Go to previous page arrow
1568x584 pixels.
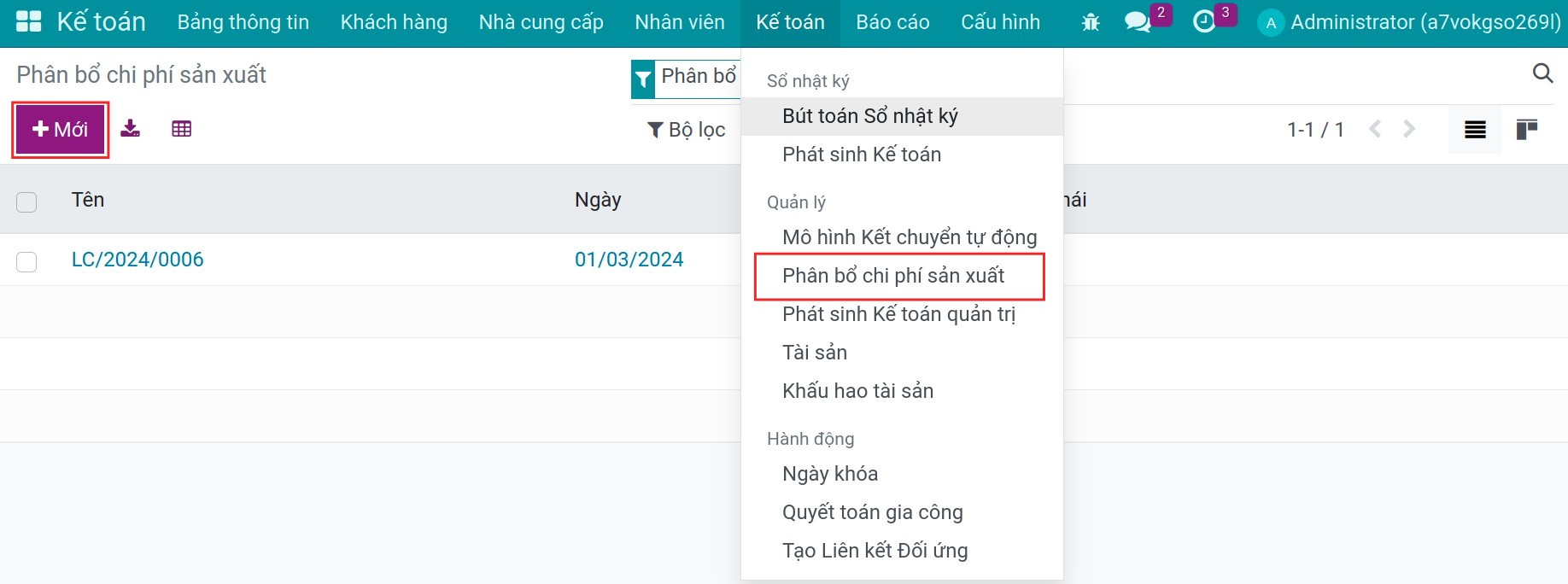(1375, 129)
